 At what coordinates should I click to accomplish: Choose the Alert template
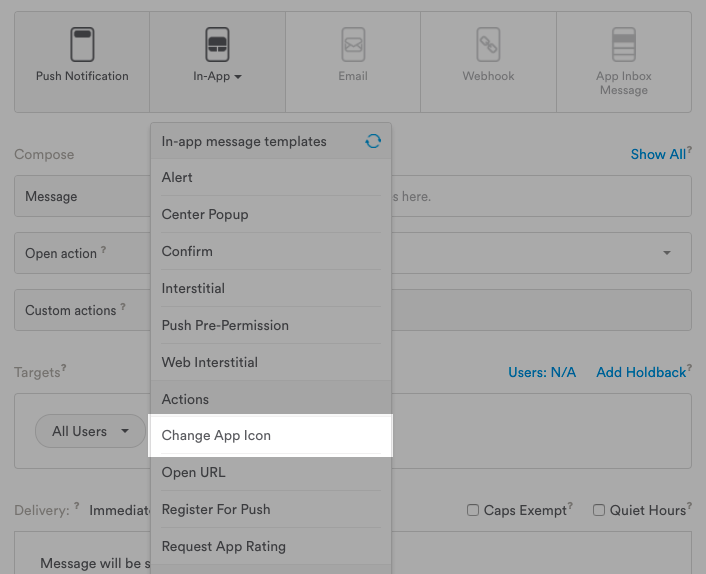click(x=271, y=177)
